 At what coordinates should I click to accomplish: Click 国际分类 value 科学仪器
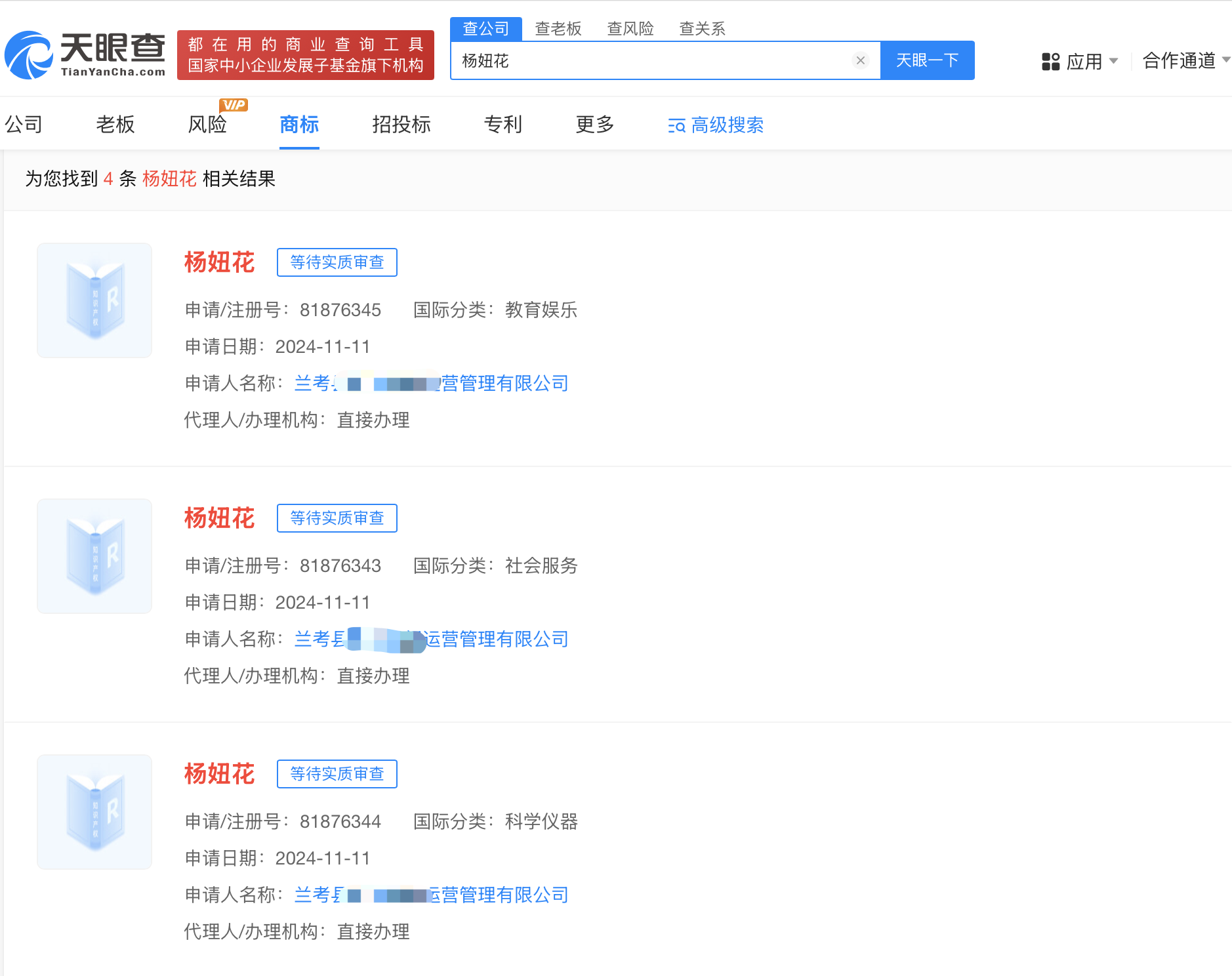pos(541,821)
